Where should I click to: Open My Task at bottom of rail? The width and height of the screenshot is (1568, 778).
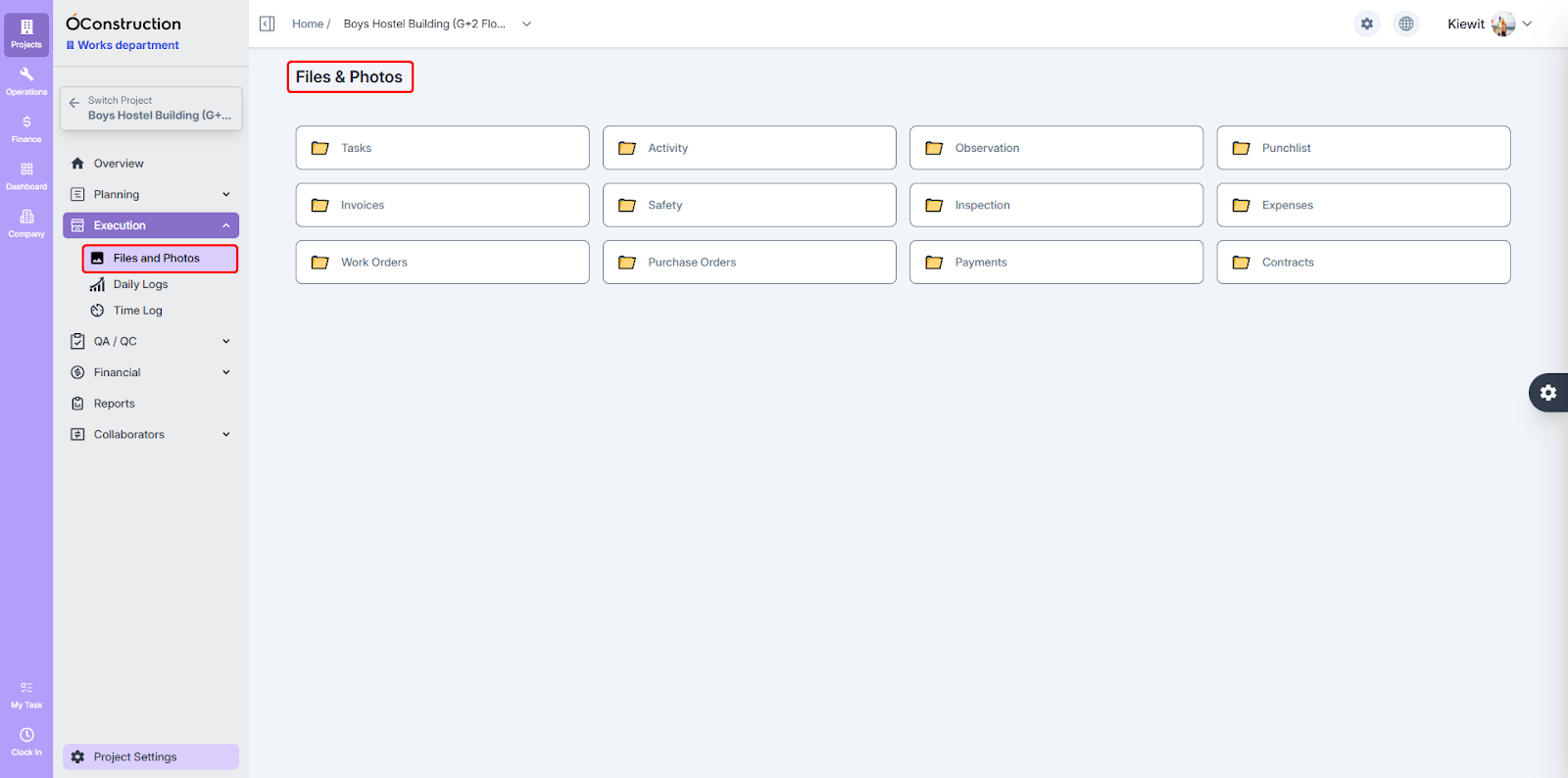tap(26, 695)
